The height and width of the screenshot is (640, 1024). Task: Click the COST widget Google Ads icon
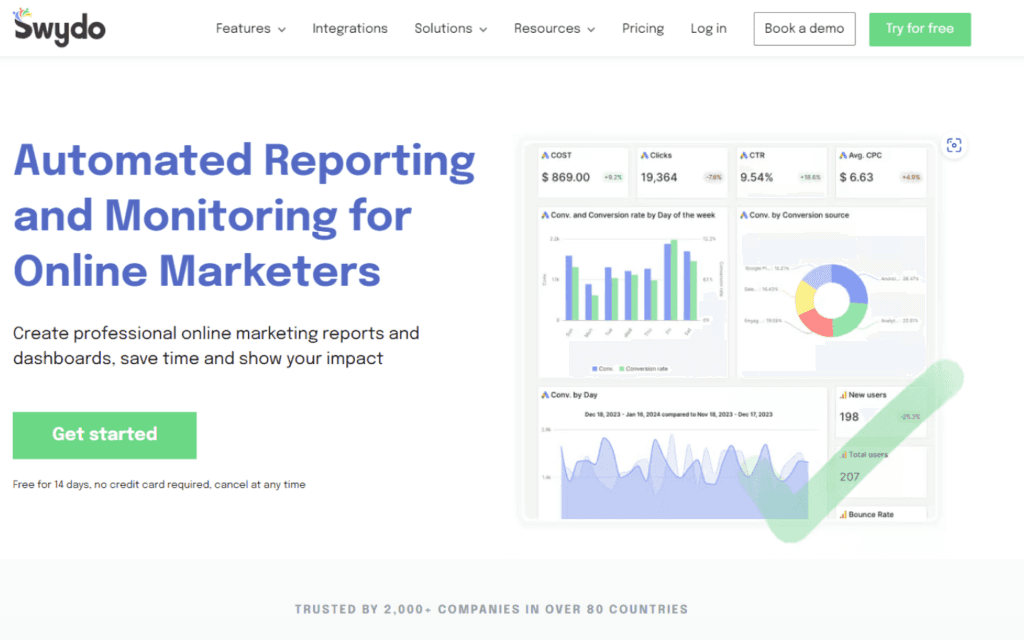(545, 155)
